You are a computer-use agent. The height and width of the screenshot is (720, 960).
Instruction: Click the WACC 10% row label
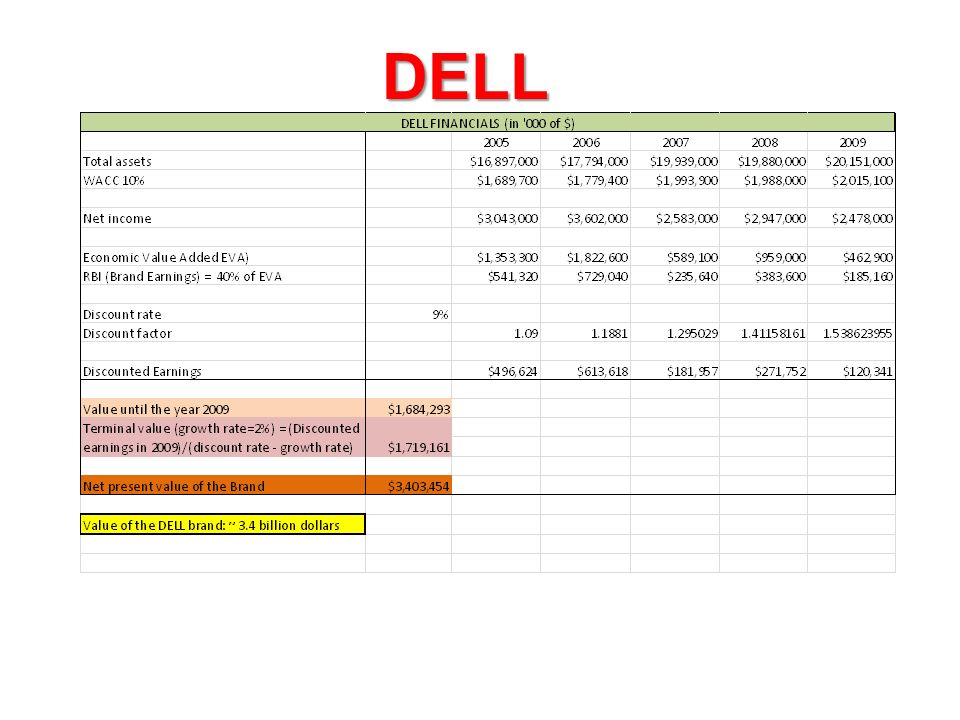[114, 181]
